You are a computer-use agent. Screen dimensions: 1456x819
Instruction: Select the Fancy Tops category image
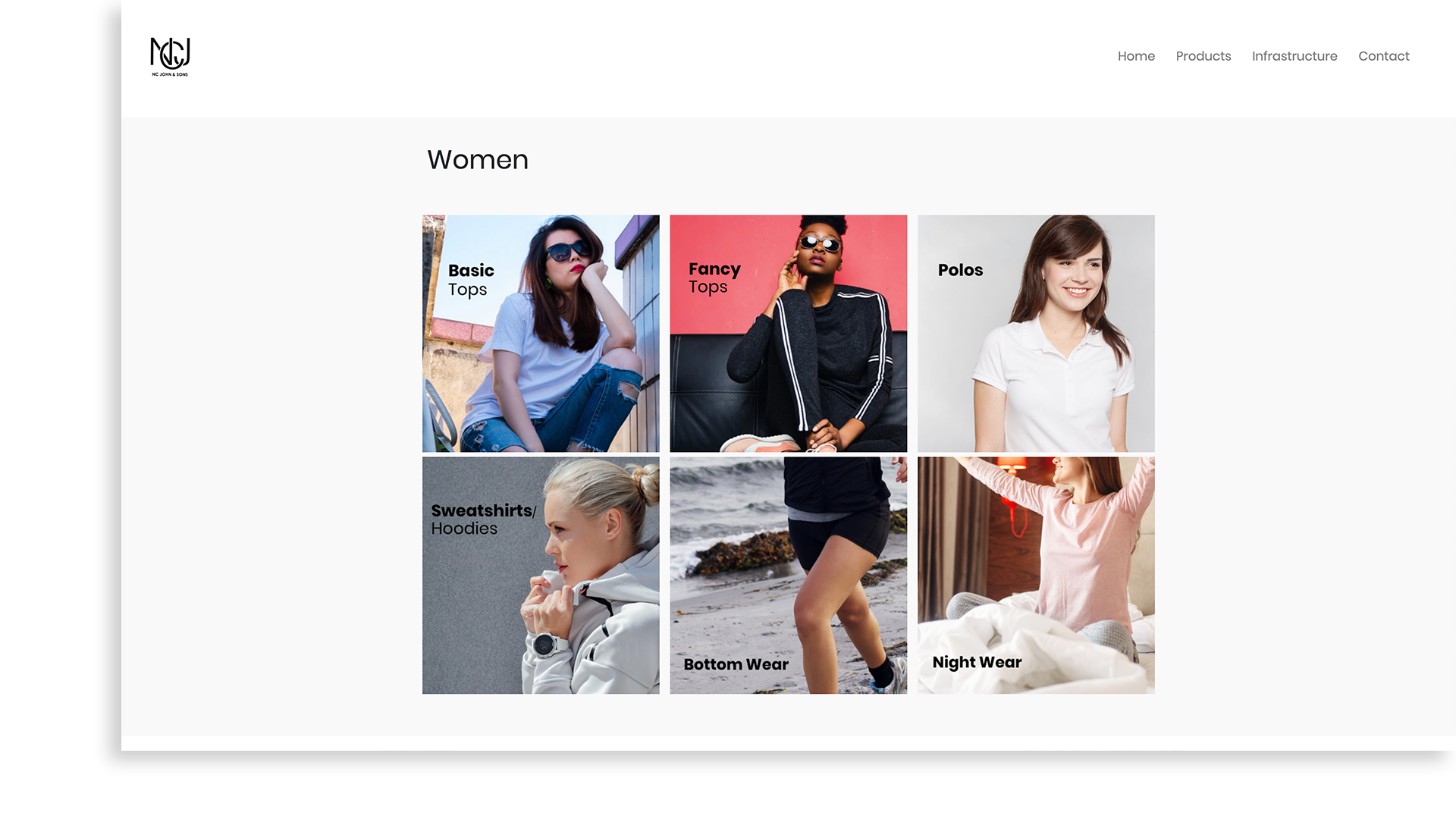789,334
